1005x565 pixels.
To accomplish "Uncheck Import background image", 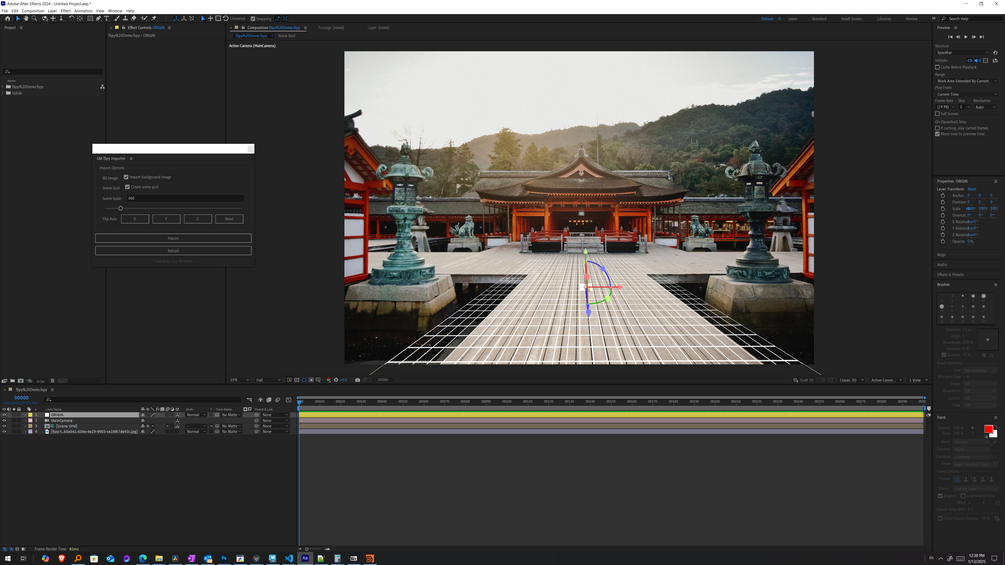I will [x=126, y=177].
